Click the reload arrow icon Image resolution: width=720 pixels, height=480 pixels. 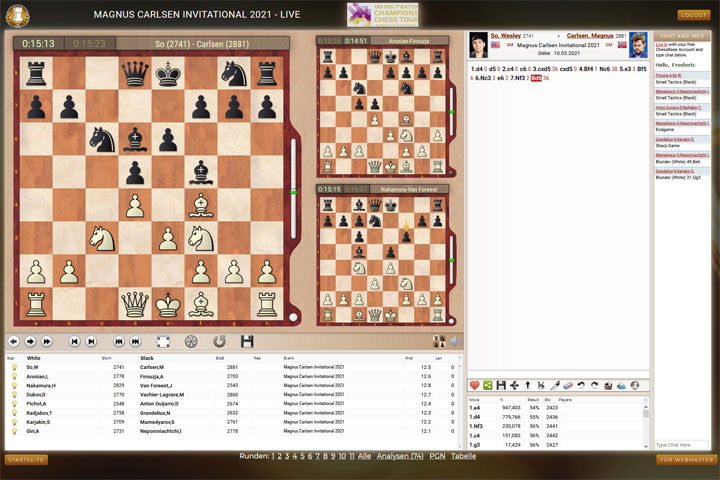(x=219, y=341)
